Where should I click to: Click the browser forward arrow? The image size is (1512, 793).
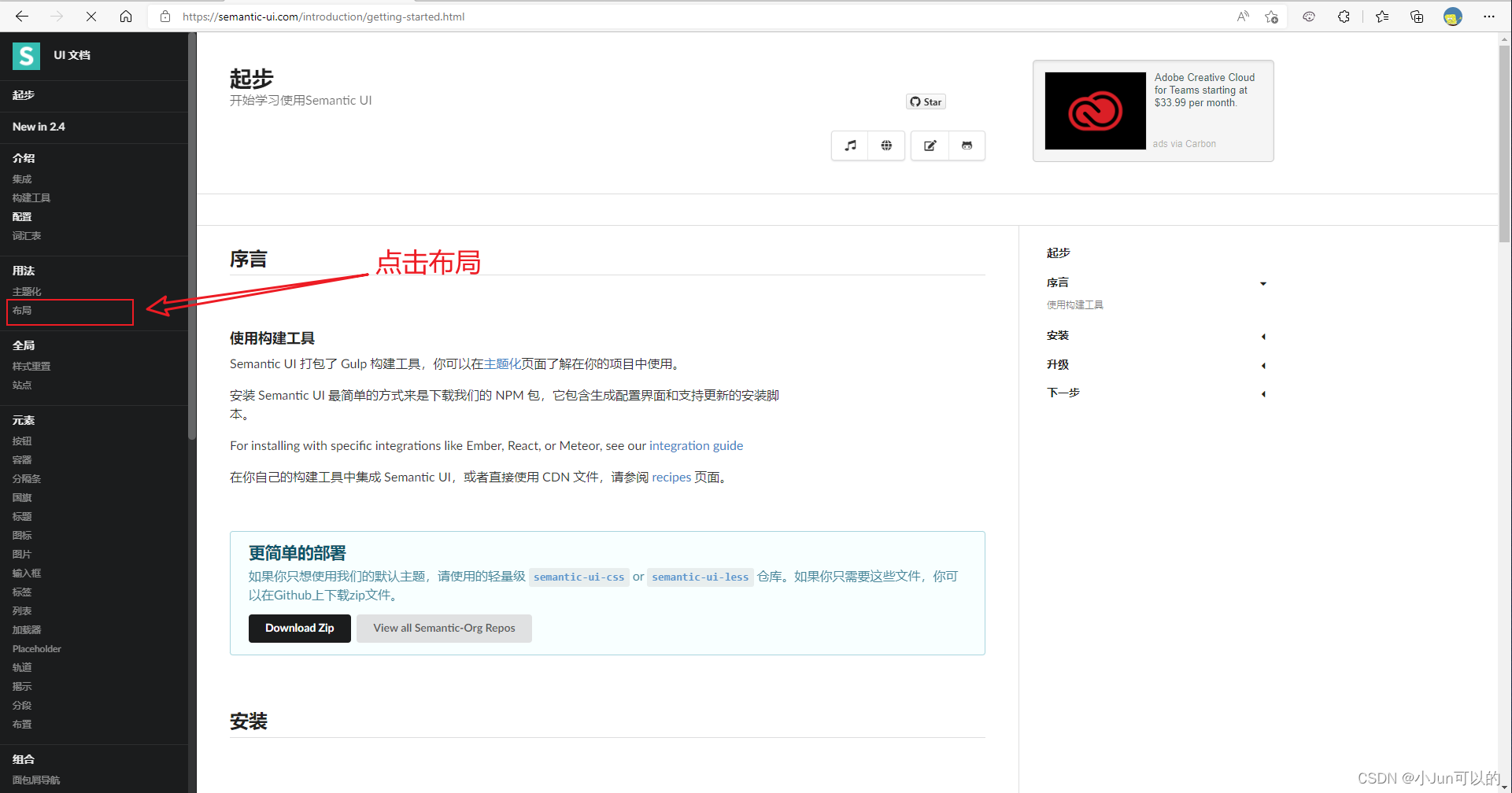57,17
